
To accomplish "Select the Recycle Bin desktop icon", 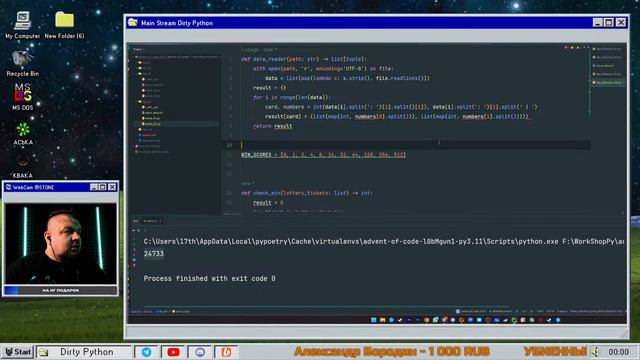I will pos(22,63).
